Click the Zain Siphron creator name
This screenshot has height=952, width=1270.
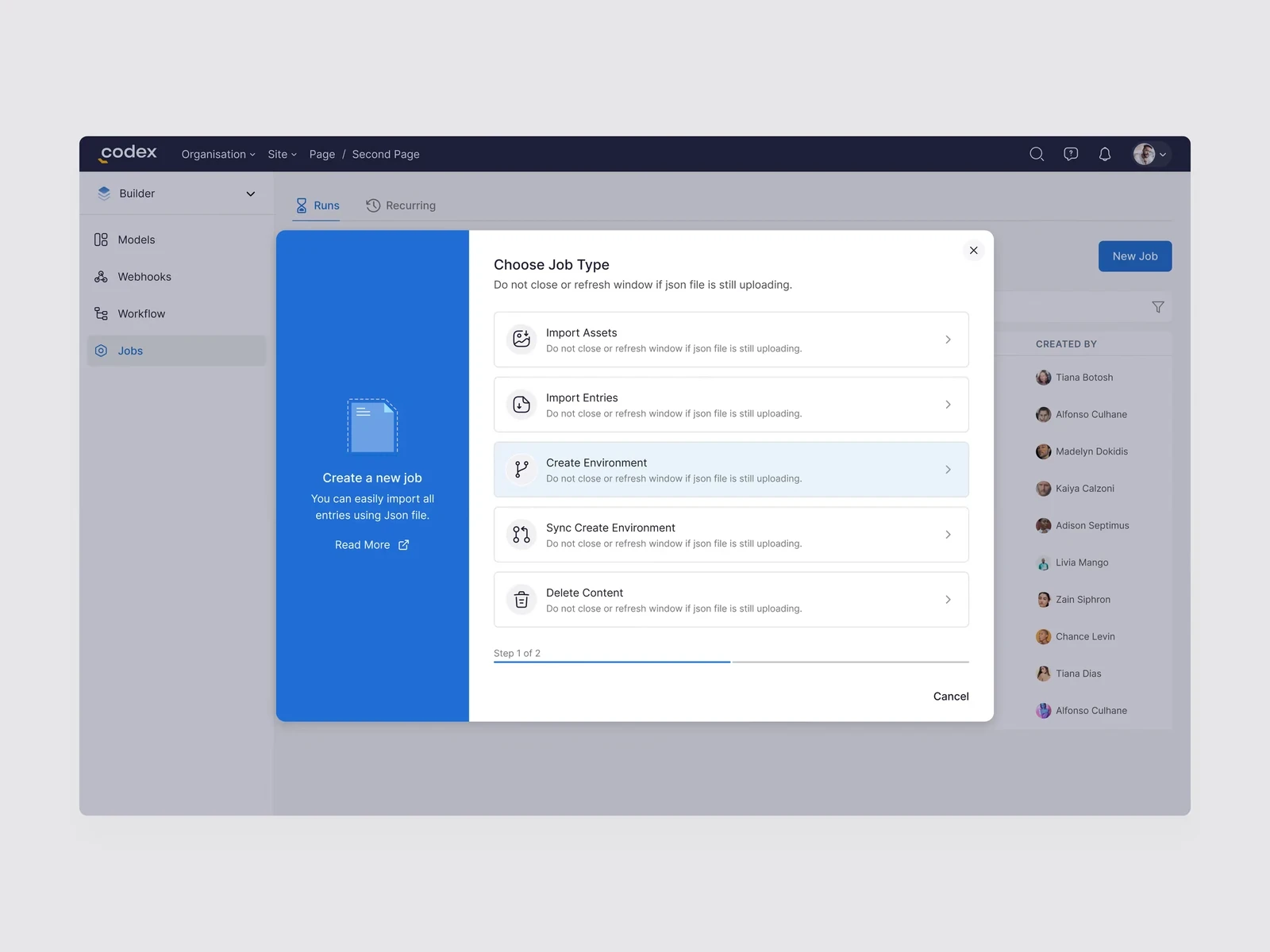1083,600
